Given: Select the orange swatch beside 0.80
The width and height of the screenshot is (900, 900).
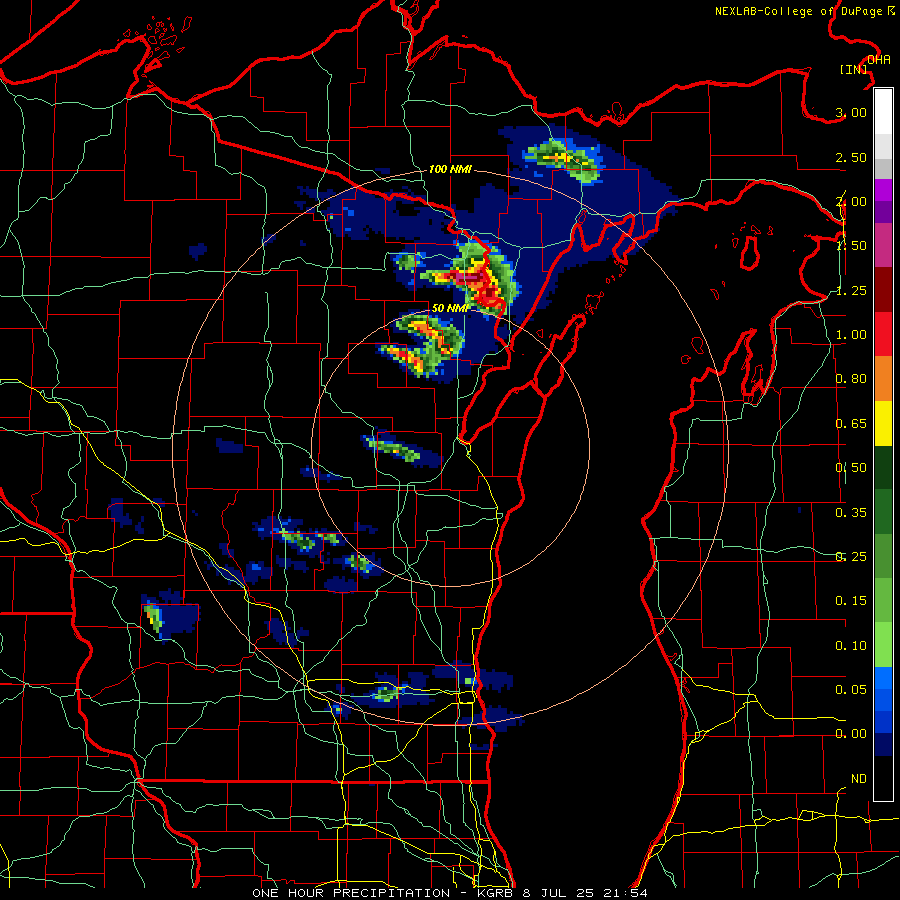Looking at the screenshot, I should (x=883, y=379).
